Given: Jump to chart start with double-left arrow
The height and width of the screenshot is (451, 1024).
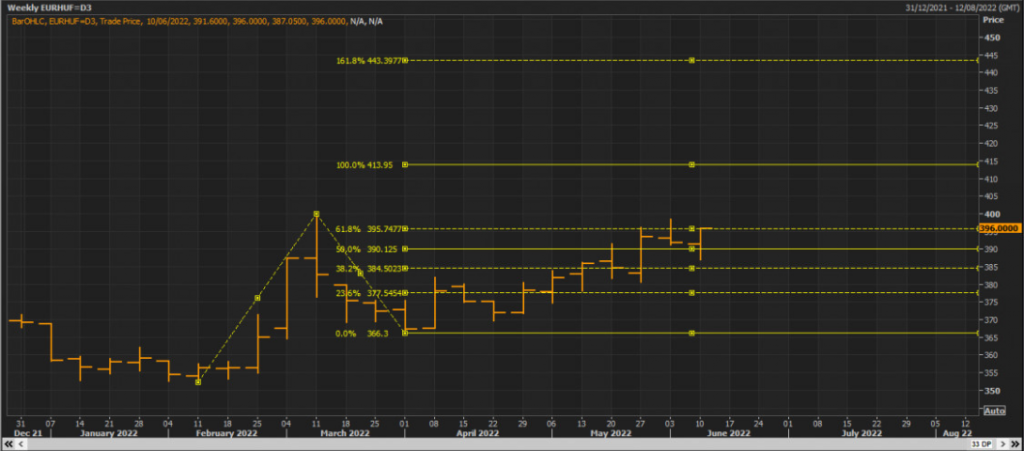Looking at the screenshot, I should pyautogui.click(x=8, y=444).
